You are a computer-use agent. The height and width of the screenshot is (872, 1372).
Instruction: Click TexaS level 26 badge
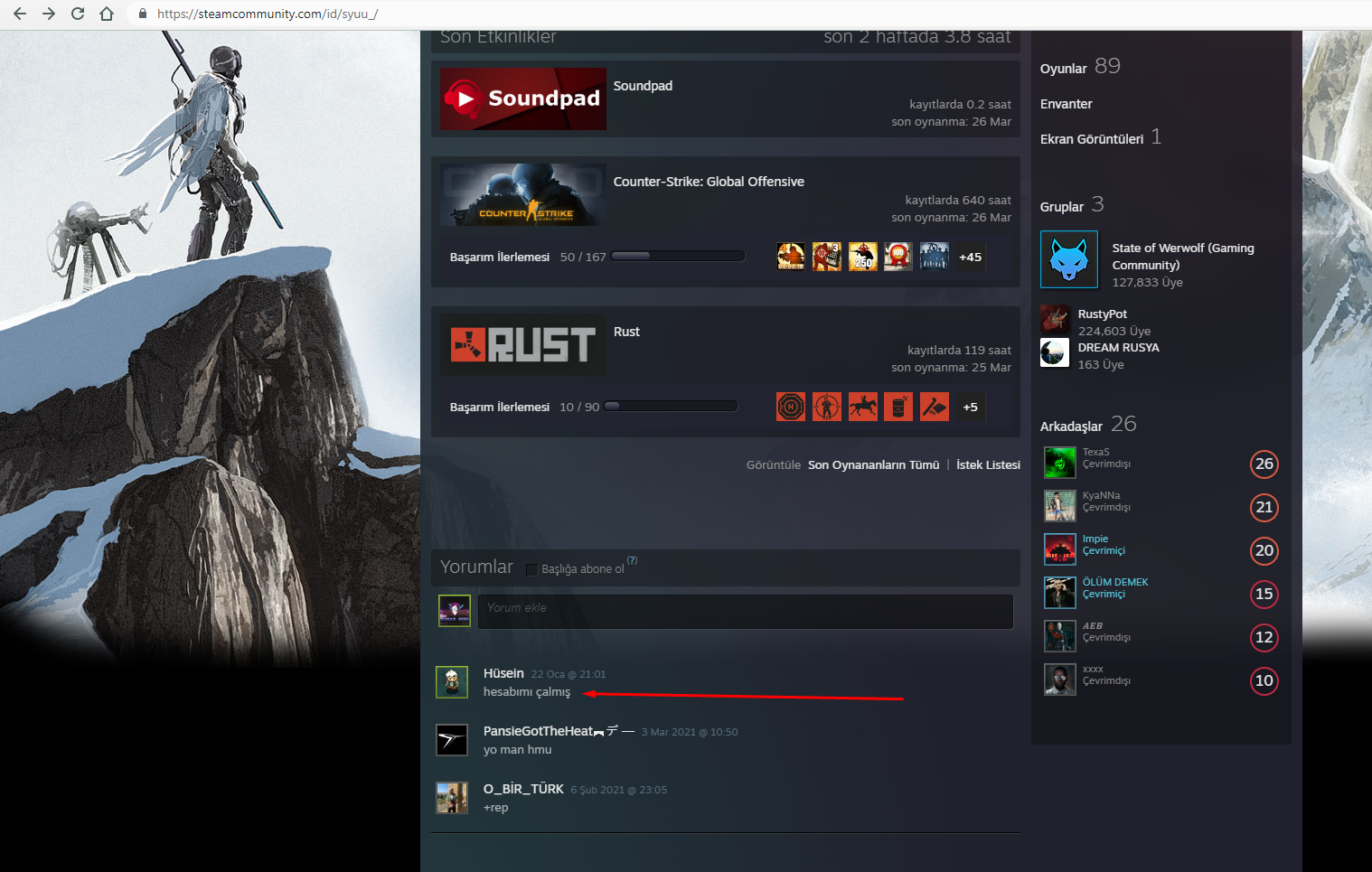coord(1264,464)
